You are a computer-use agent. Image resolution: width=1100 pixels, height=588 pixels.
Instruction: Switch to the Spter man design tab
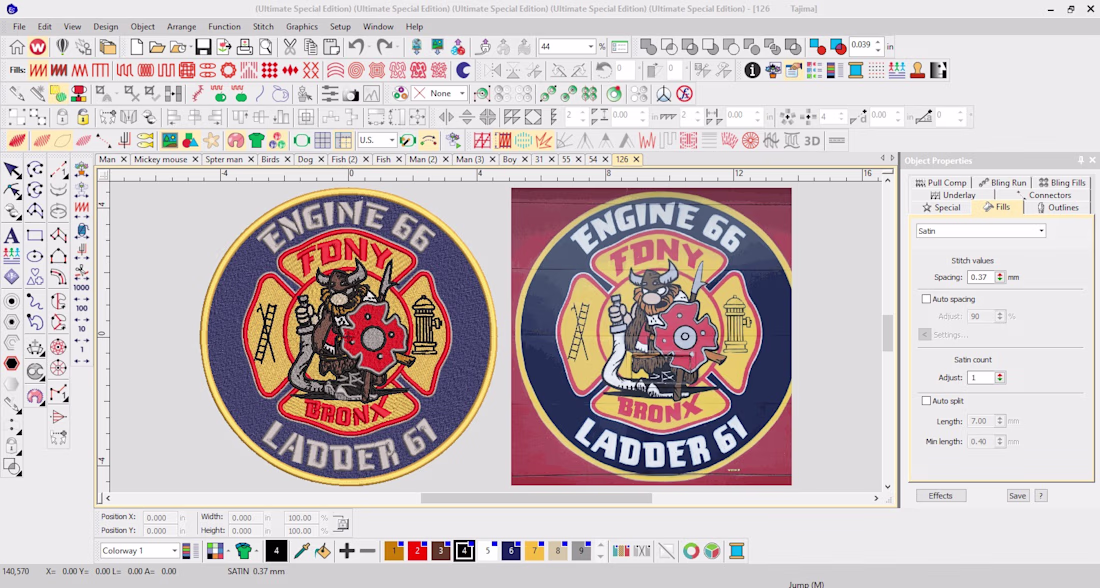(224, 159)
